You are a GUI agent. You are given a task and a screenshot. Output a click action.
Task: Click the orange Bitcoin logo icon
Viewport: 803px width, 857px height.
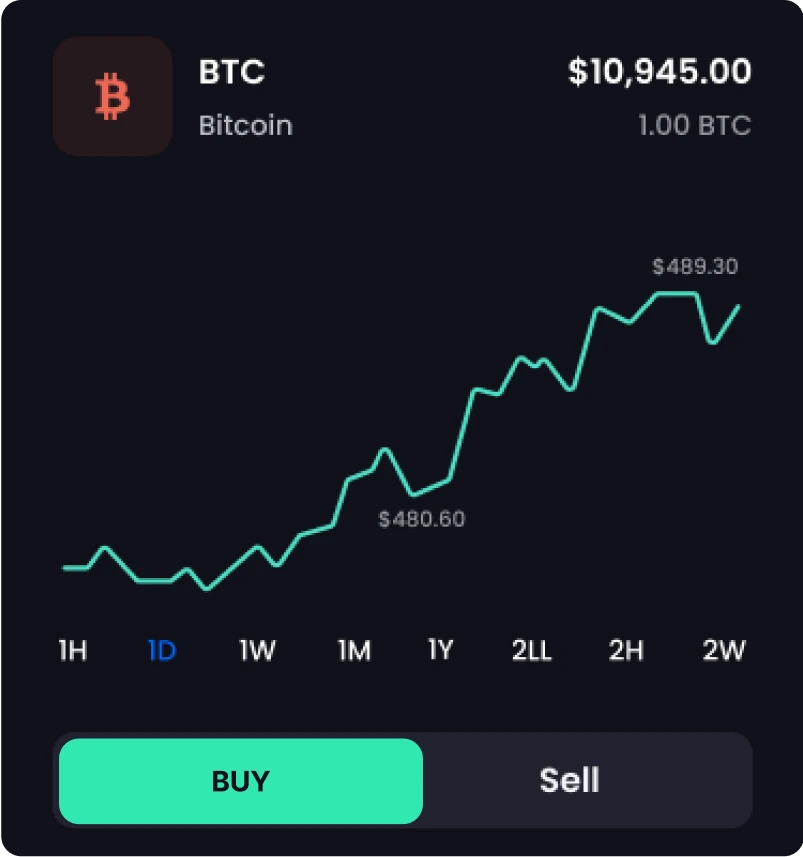tap(112, 97)
